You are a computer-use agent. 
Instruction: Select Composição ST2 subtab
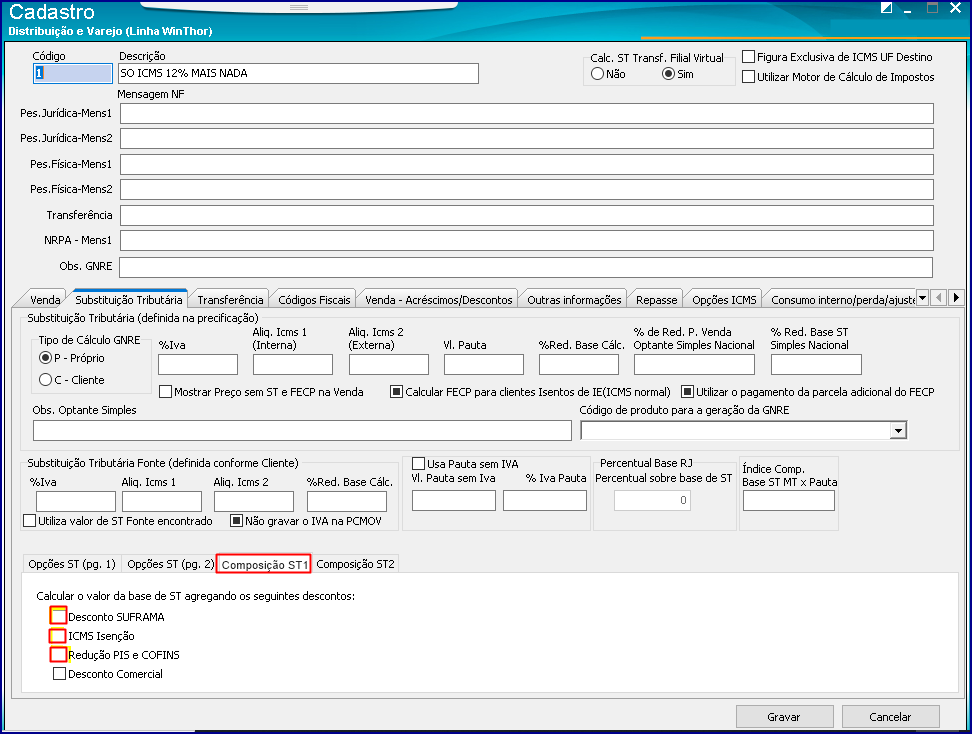tap(355, 564)
